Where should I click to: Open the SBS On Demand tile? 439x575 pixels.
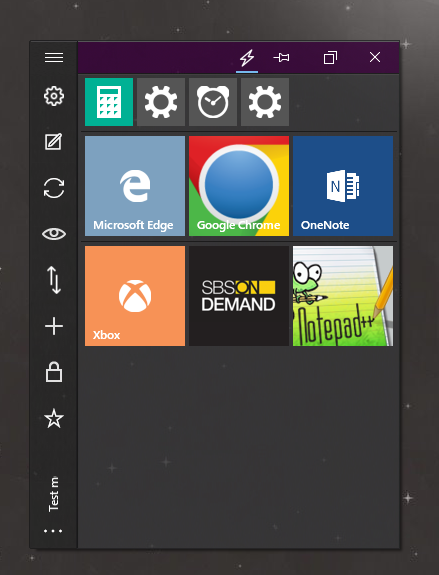click(239, 296)
